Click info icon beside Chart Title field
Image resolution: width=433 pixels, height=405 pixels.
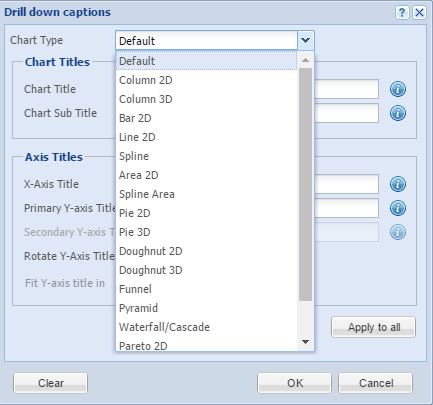pyautogui.click(x=398, y=89)
